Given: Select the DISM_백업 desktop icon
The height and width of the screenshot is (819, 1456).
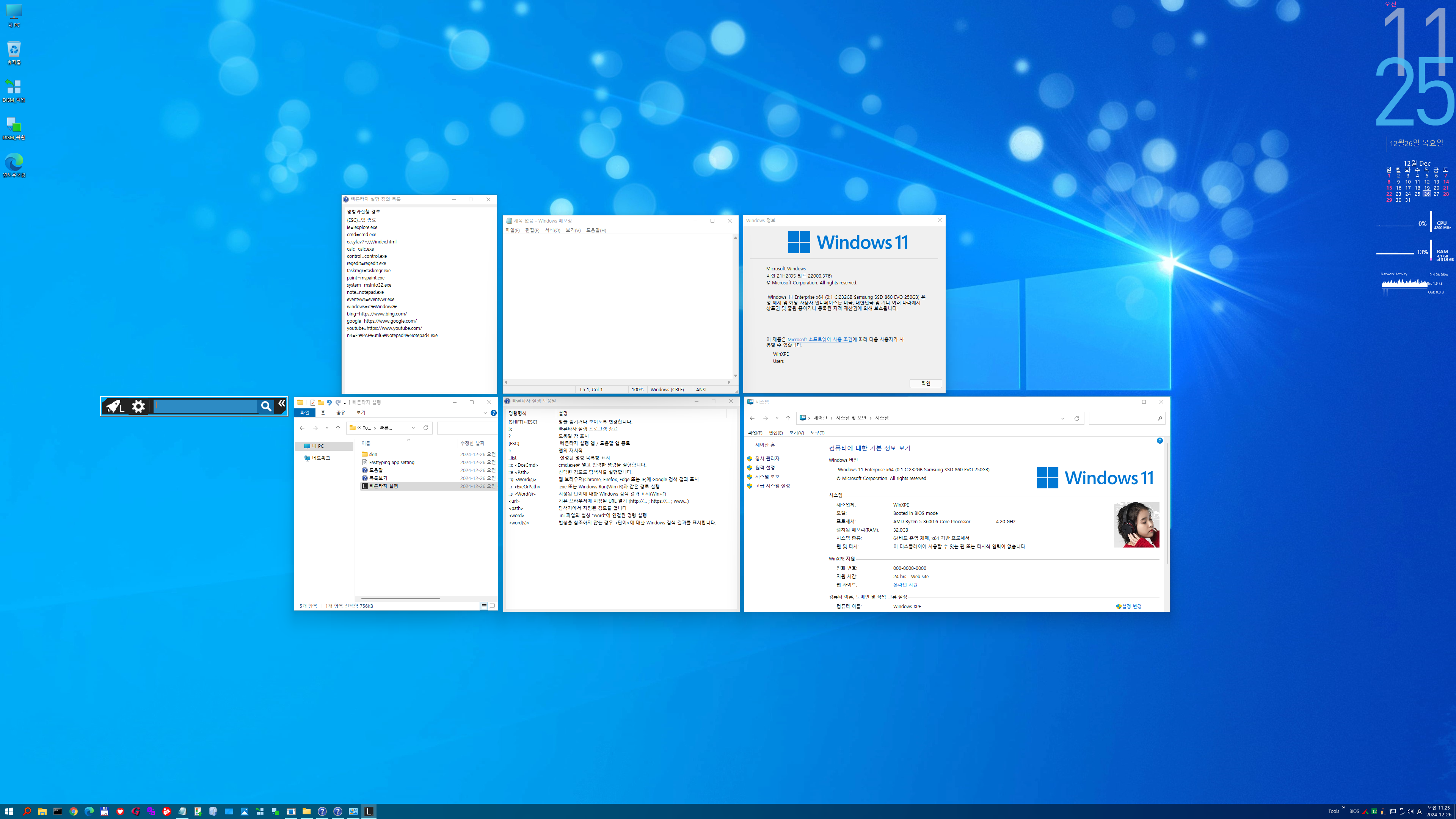Looking at the screenshot, I should [14, 91].
